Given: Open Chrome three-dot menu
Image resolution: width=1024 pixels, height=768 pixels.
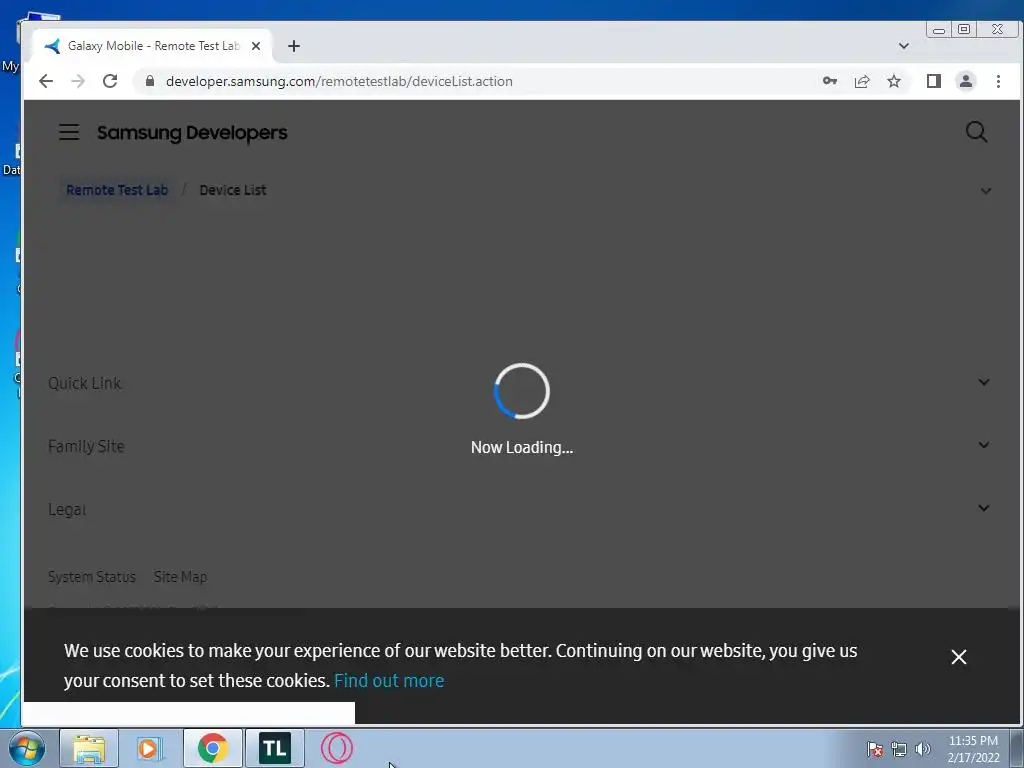Looking at the screenshot, I should coord(998,81).
